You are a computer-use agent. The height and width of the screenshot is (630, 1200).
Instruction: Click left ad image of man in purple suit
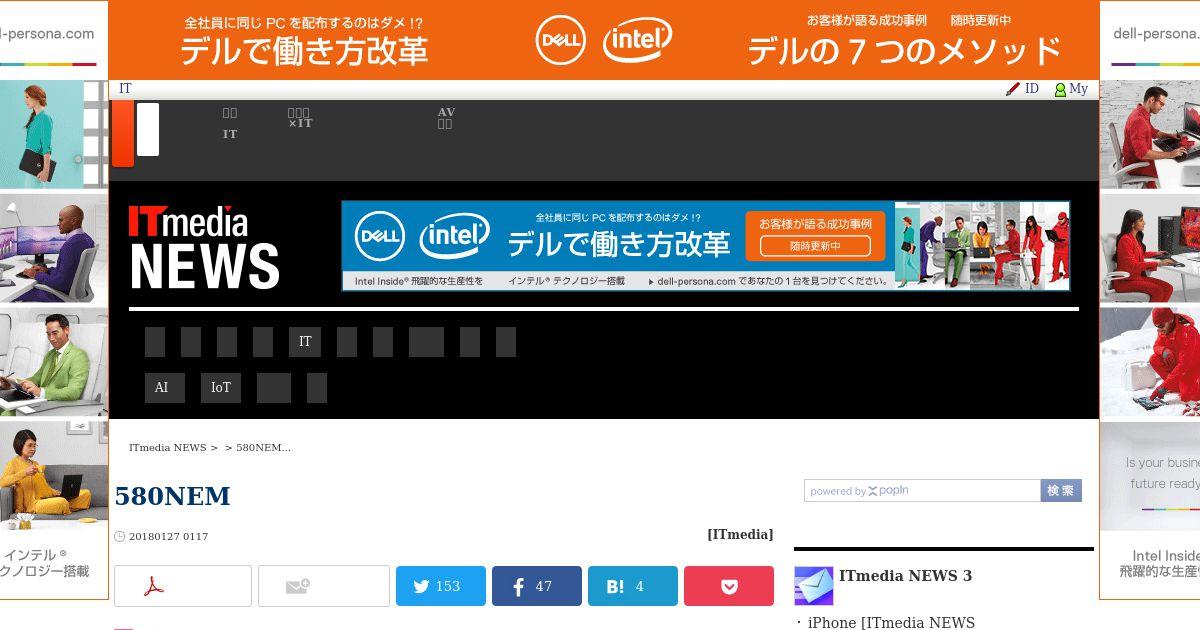(x=54, y=248)
